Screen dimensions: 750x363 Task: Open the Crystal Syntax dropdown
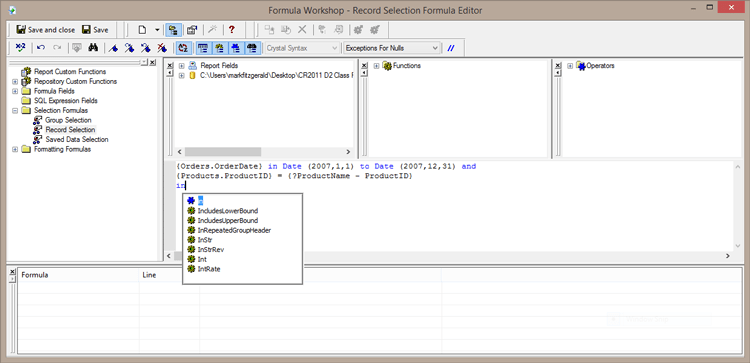301,48
